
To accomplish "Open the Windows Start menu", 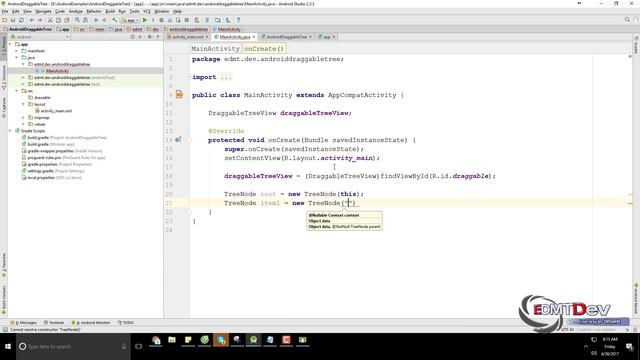I will click(x=8, y=346).
